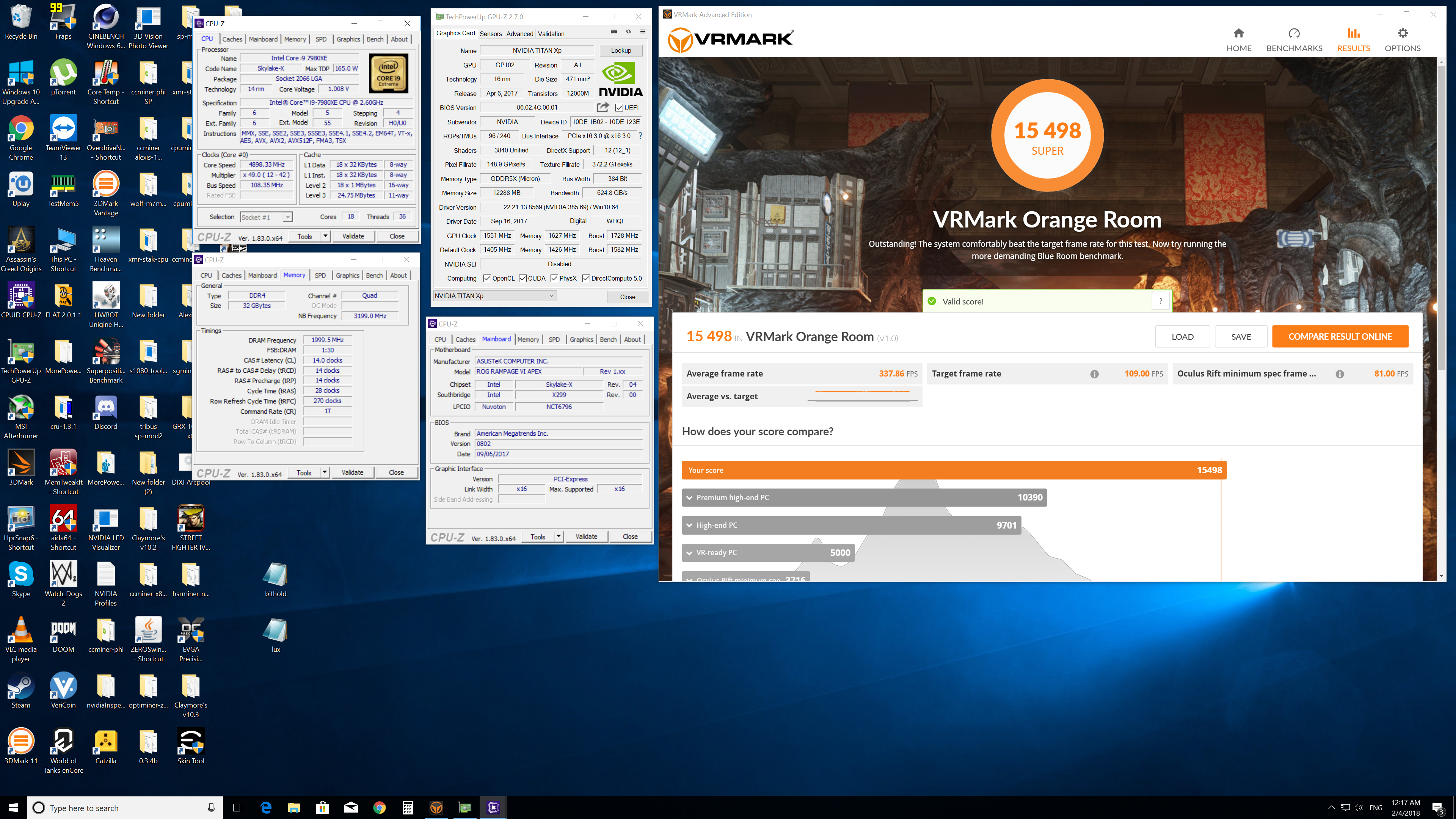Click Close button in GPU-Z
1456x819 pixels.
[628, 297]
